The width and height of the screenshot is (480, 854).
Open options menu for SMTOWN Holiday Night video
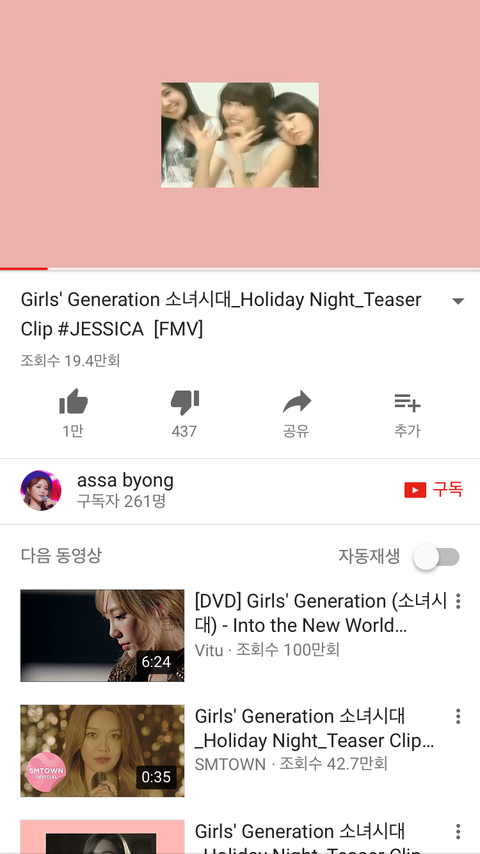pos(458,716)
